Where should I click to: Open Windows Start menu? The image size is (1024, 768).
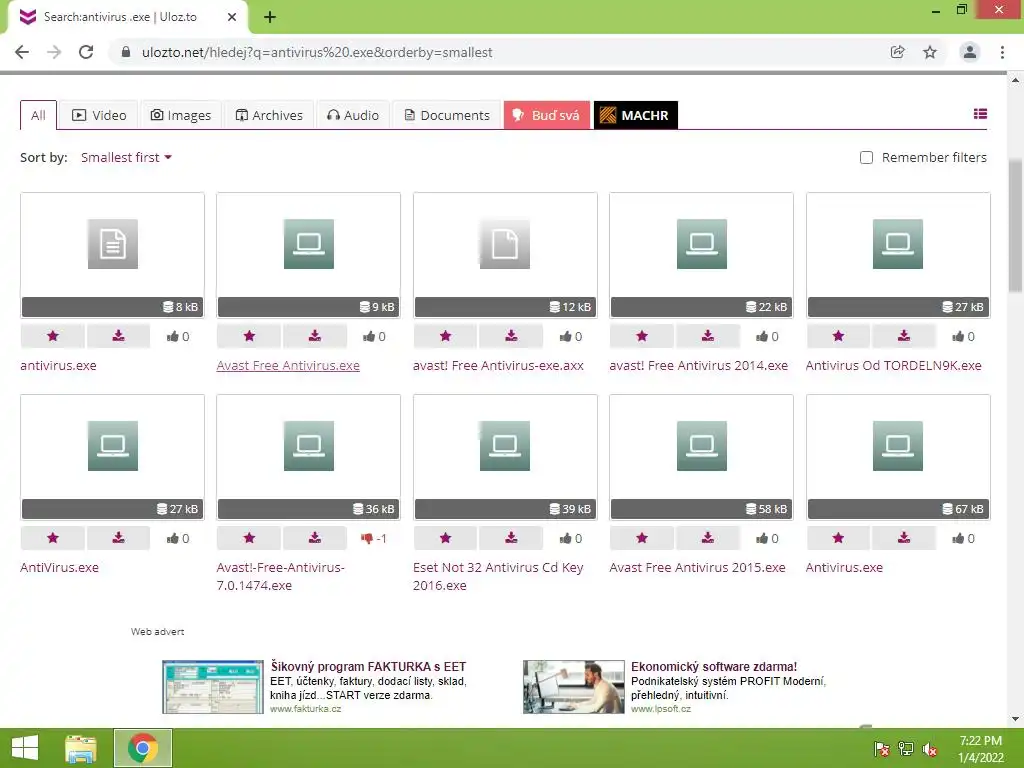(x=25, y=748)
